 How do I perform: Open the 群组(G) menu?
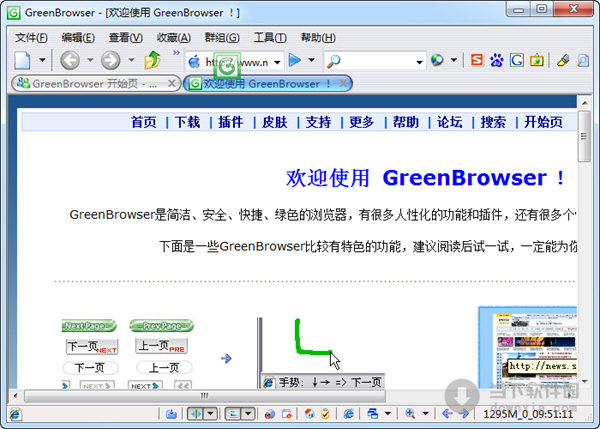[x=222, y=38]
